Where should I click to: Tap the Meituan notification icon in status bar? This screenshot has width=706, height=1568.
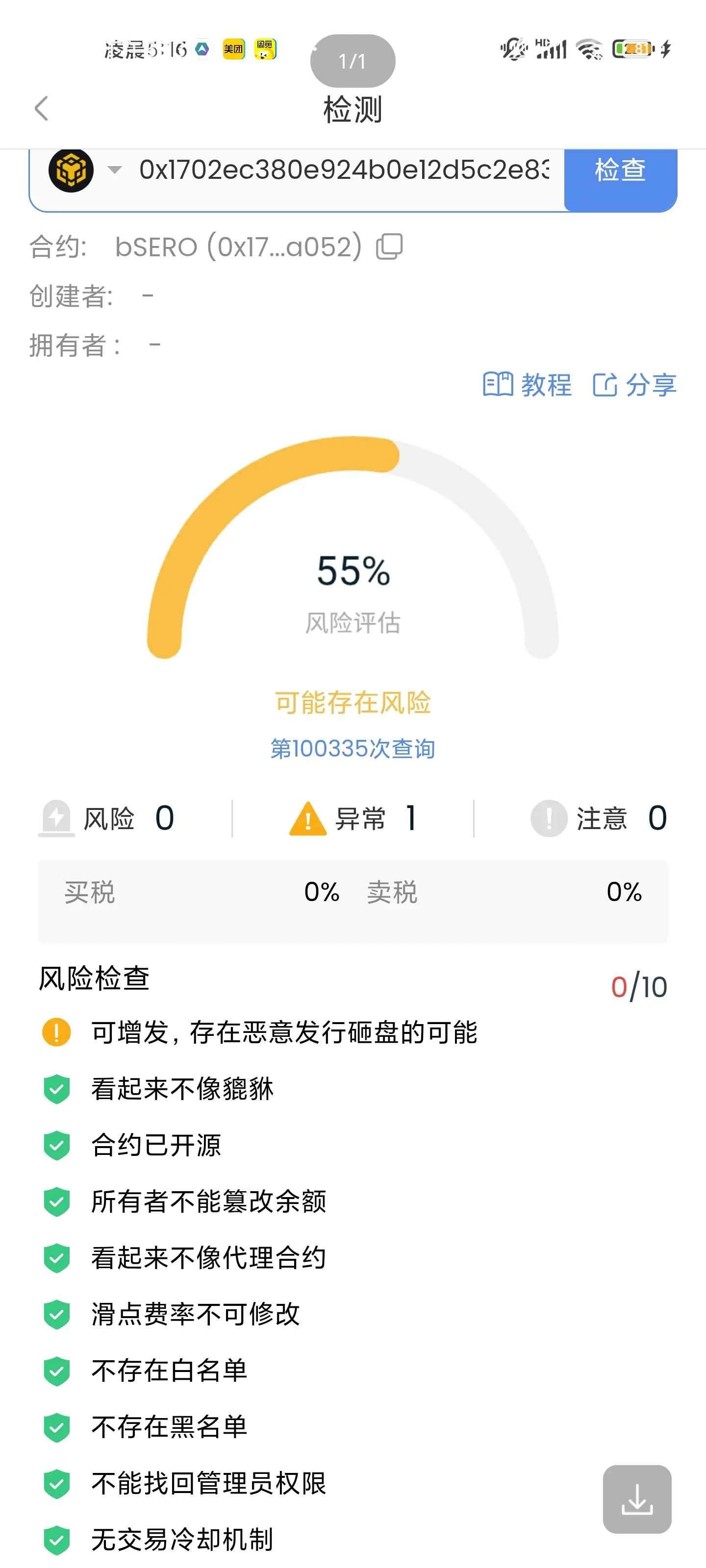[233, 49]
